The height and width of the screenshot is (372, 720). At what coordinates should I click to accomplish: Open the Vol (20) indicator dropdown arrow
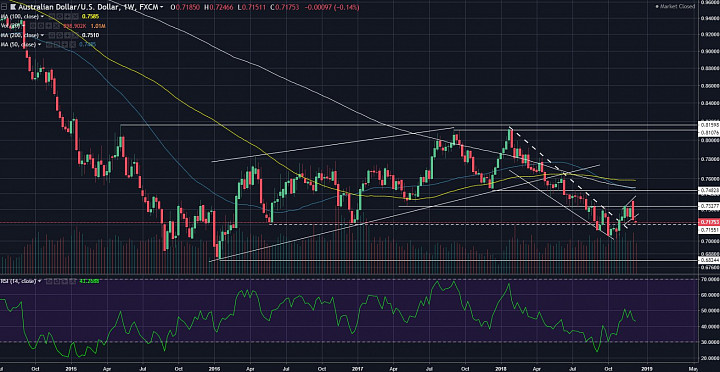click(24, 26)
